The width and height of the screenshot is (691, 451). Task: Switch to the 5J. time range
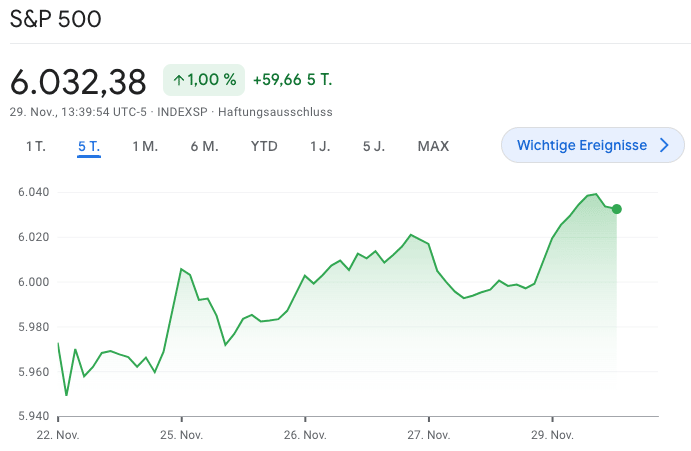[x=374, y=146]
